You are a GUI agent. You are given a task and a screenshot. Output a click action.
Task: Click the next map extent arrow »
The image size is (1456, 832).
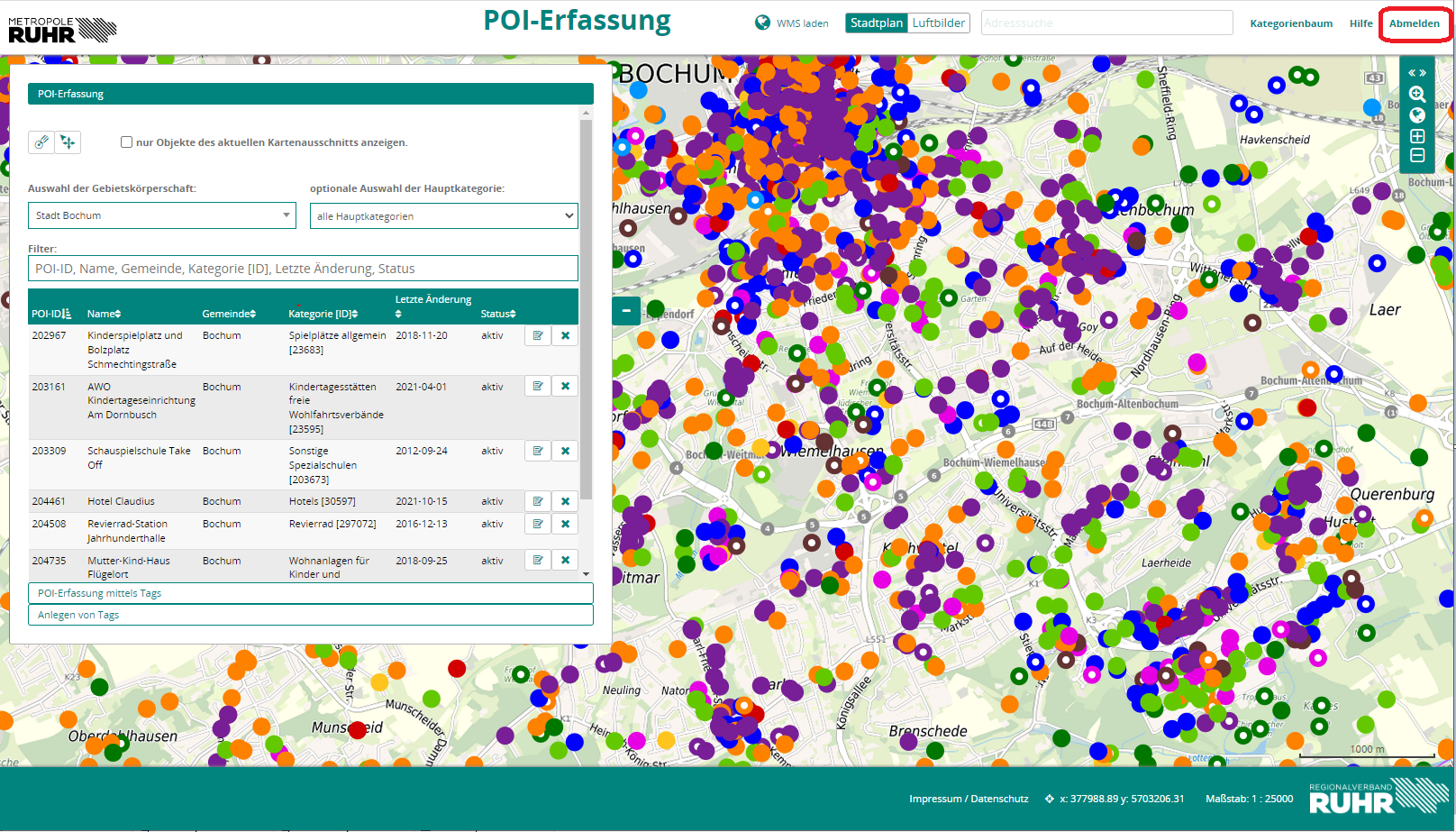coord(1423,73)
